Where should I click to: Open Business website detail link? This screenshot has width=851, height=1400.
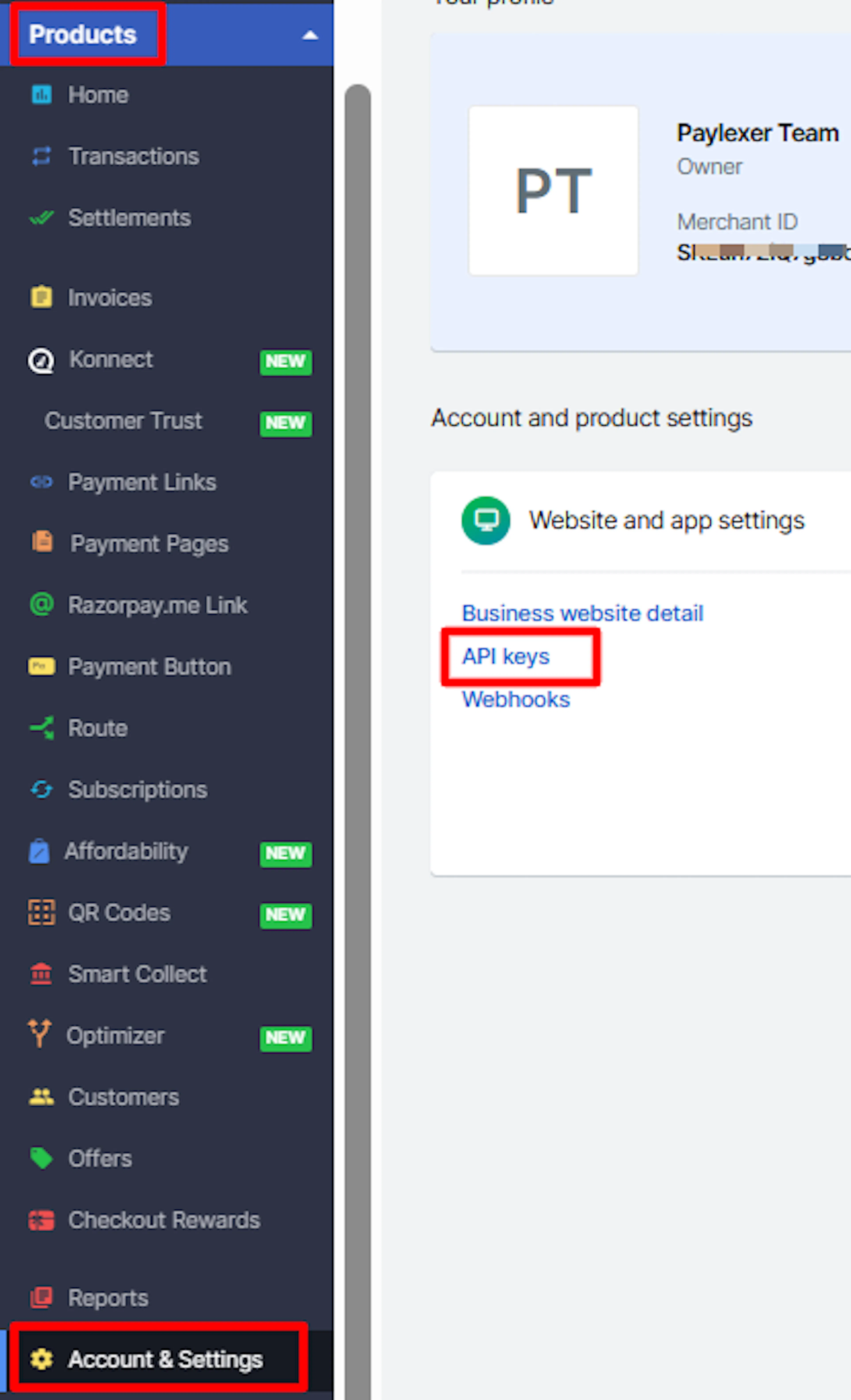click(x=583, y=613)
